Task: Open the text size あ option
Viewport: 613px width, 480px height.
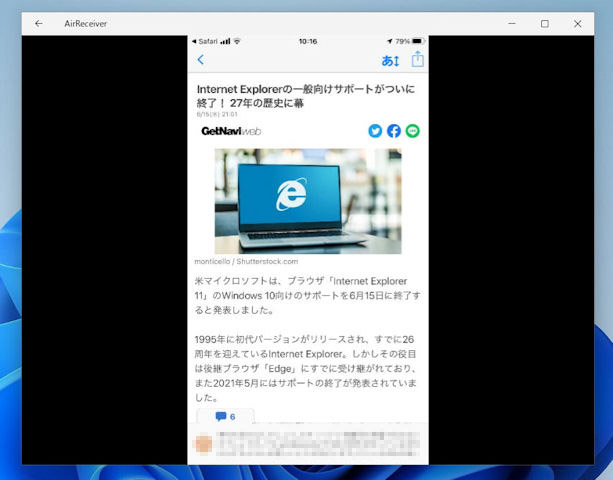Action: coord(390,61)
